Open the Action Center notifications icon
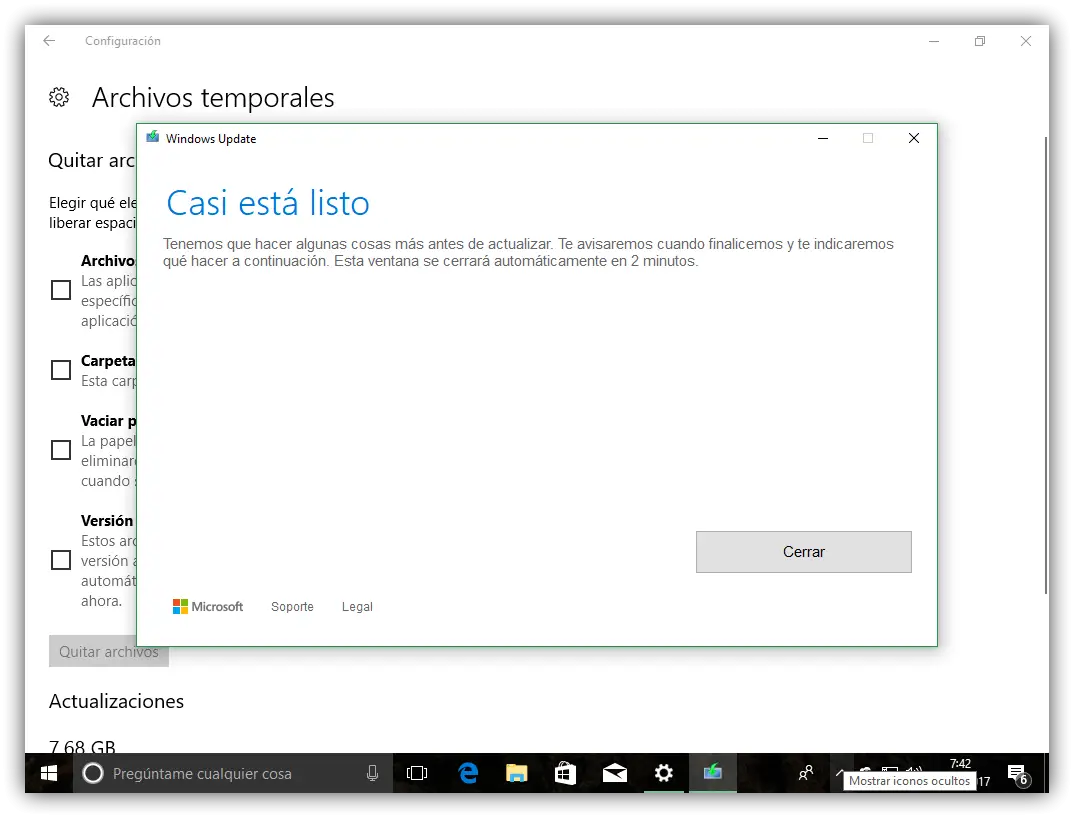The height and width of the screenshot is (818, 1074). pos(1019,774)
